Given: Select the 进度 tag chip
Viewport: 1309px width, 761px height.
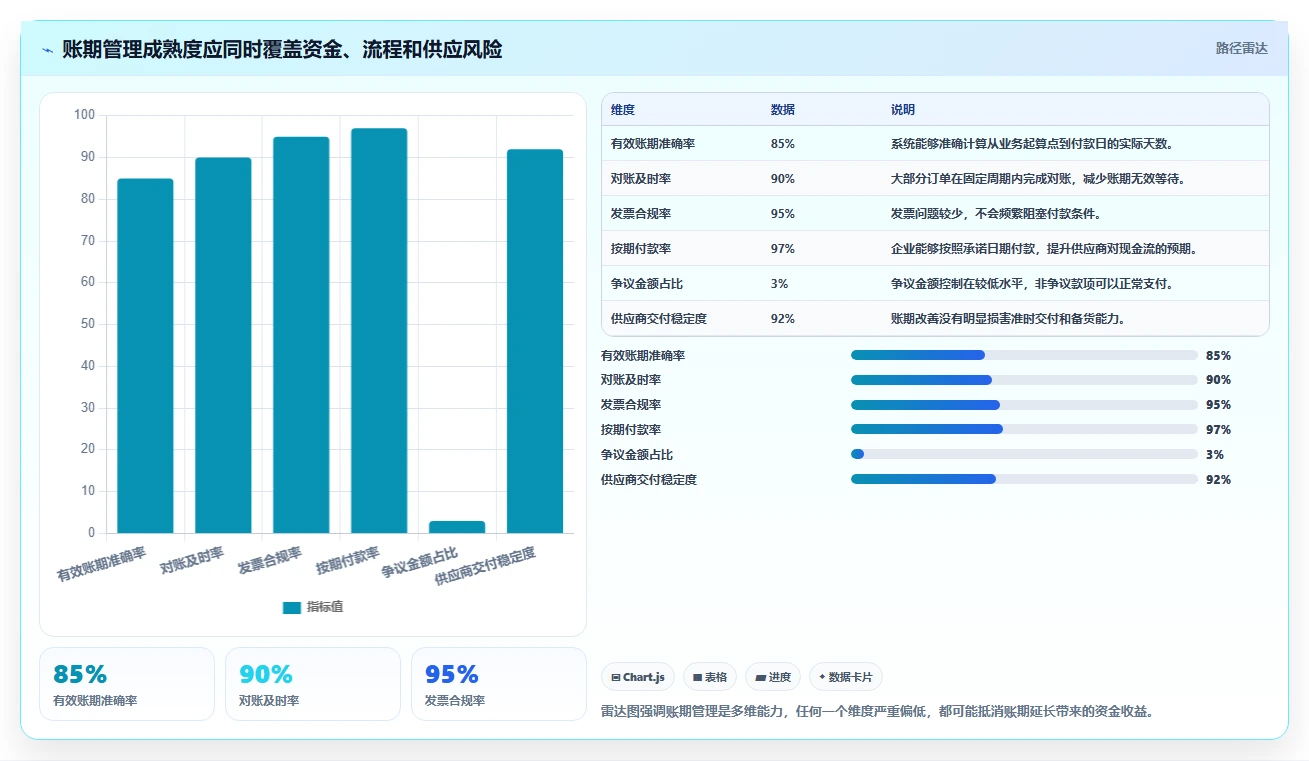Looking at the screenshot, I should [773, 677].
